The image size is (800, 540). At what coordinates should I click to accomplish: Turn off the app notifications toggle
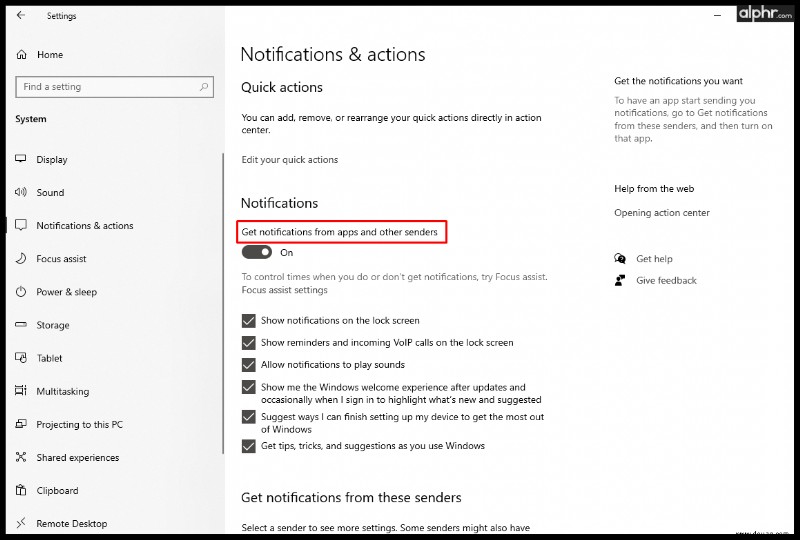(257, 252)
